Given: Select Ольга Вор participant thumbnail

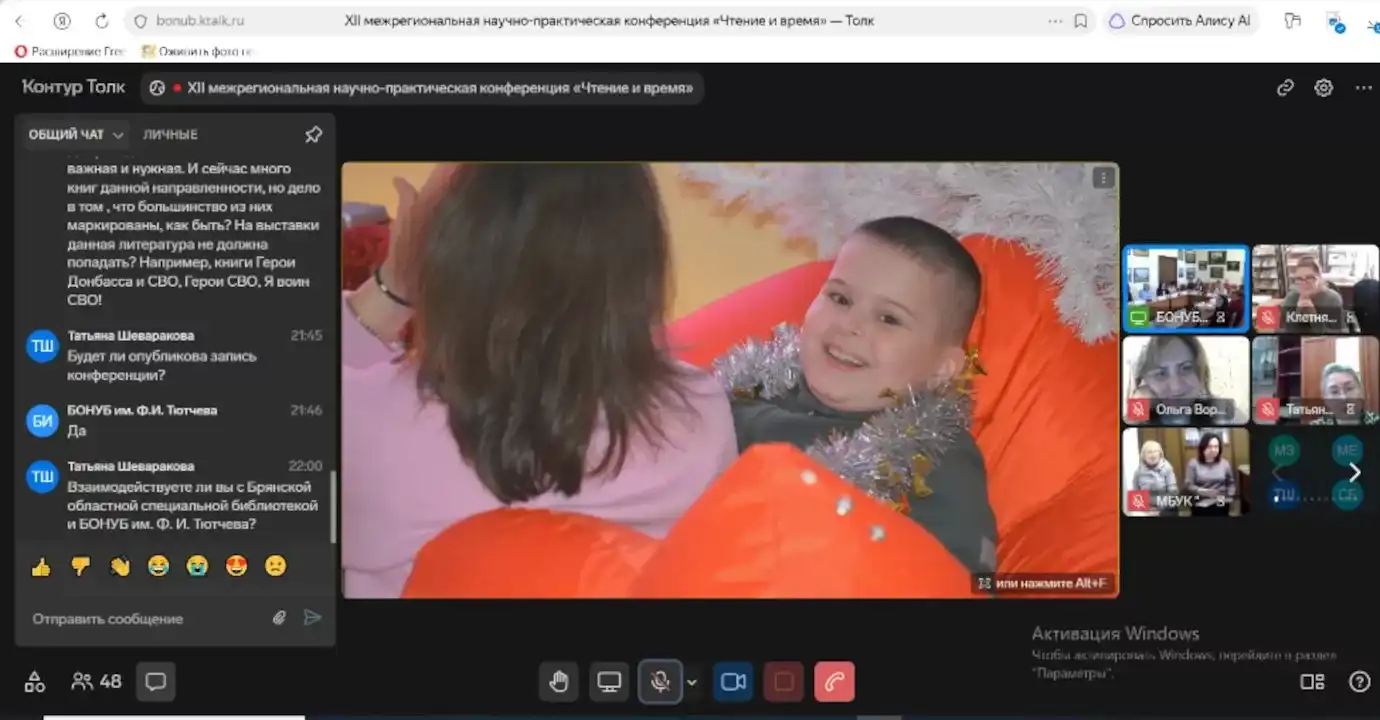Looking at the screenshot, I should (1185, 380).
